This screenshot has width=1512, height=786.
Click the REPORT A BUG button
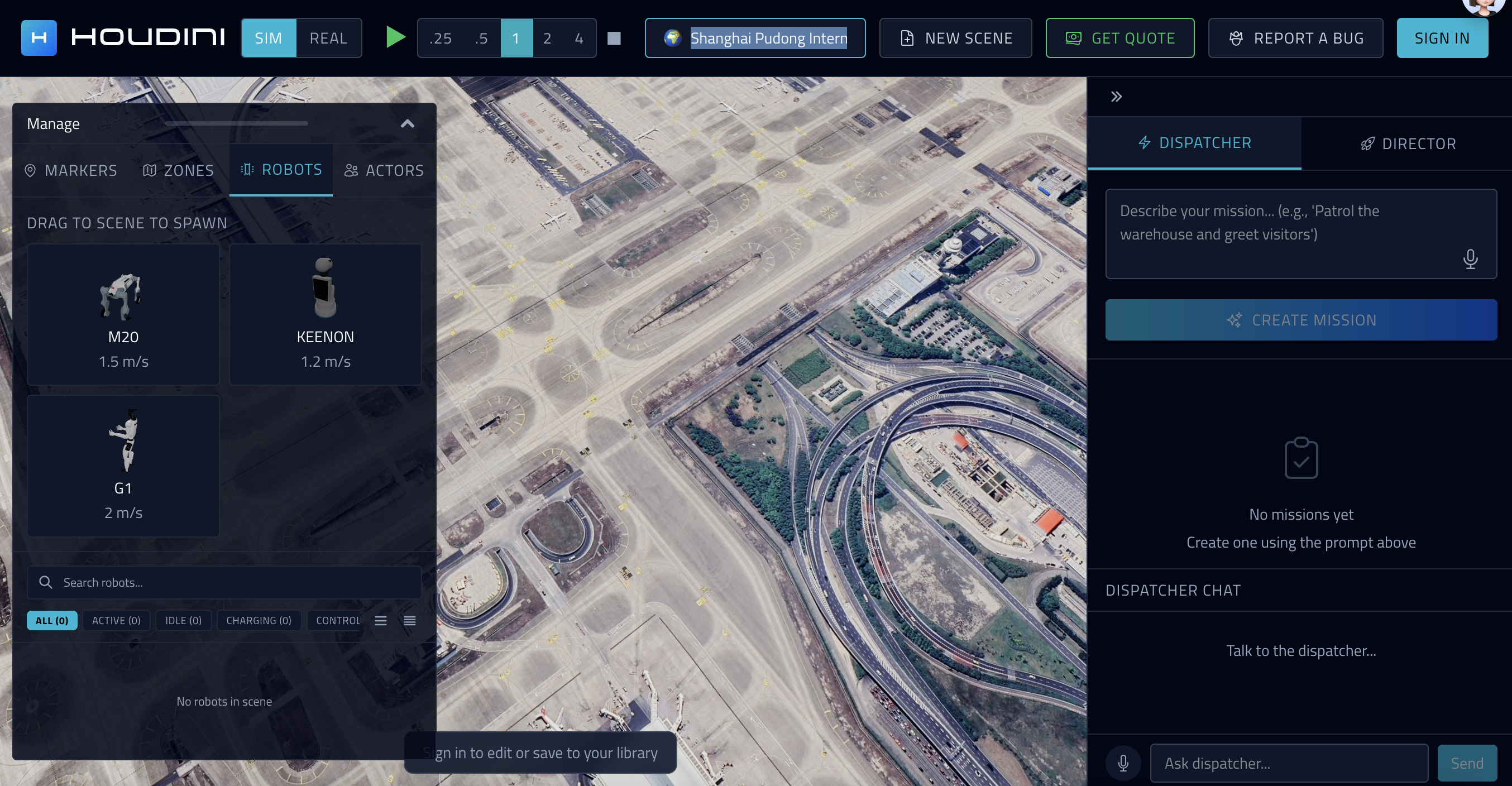1295,38
